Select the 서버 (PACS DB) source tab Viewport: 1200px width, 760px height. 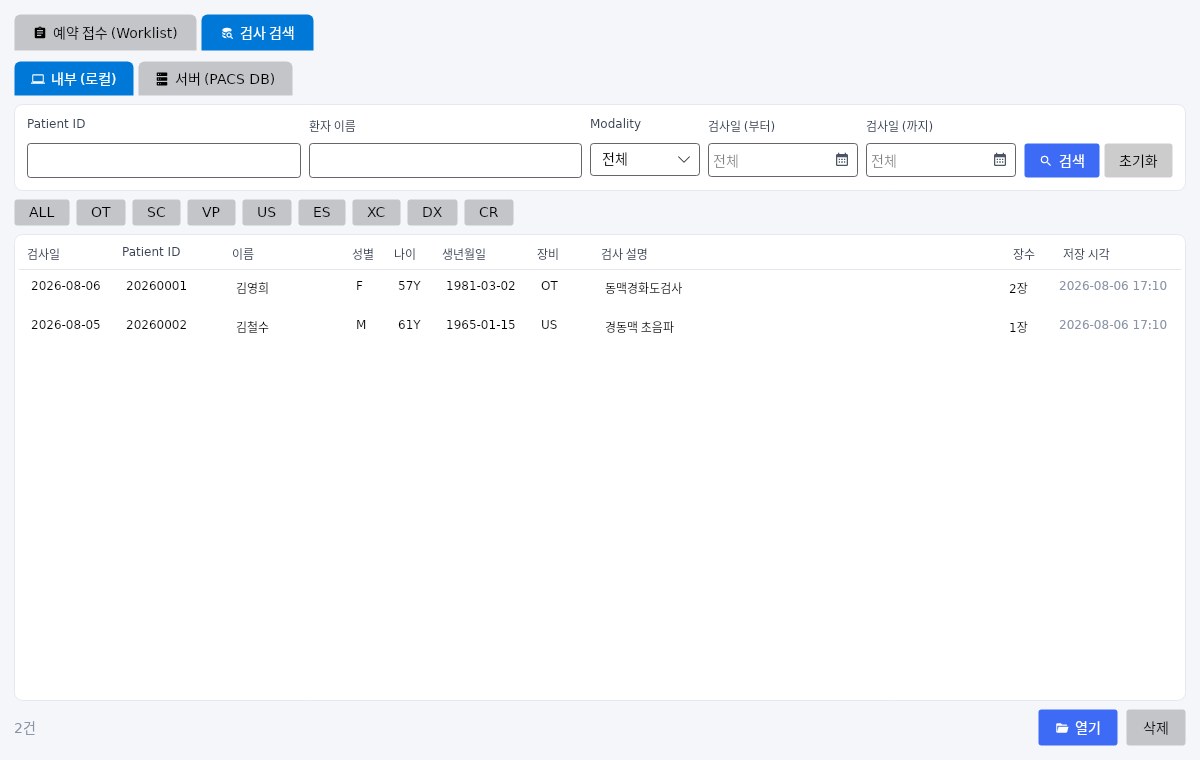tap(215, 79)
